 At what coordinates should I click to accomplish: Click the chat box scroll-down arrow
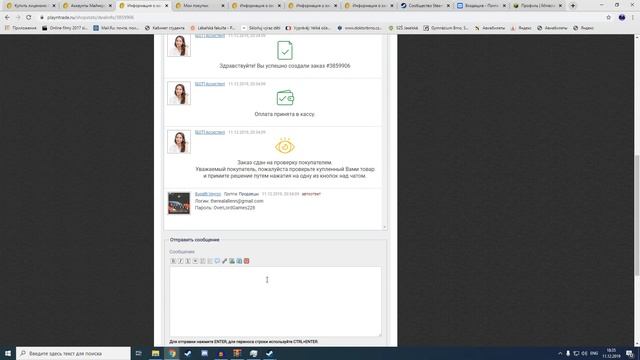tap(384, 227)
